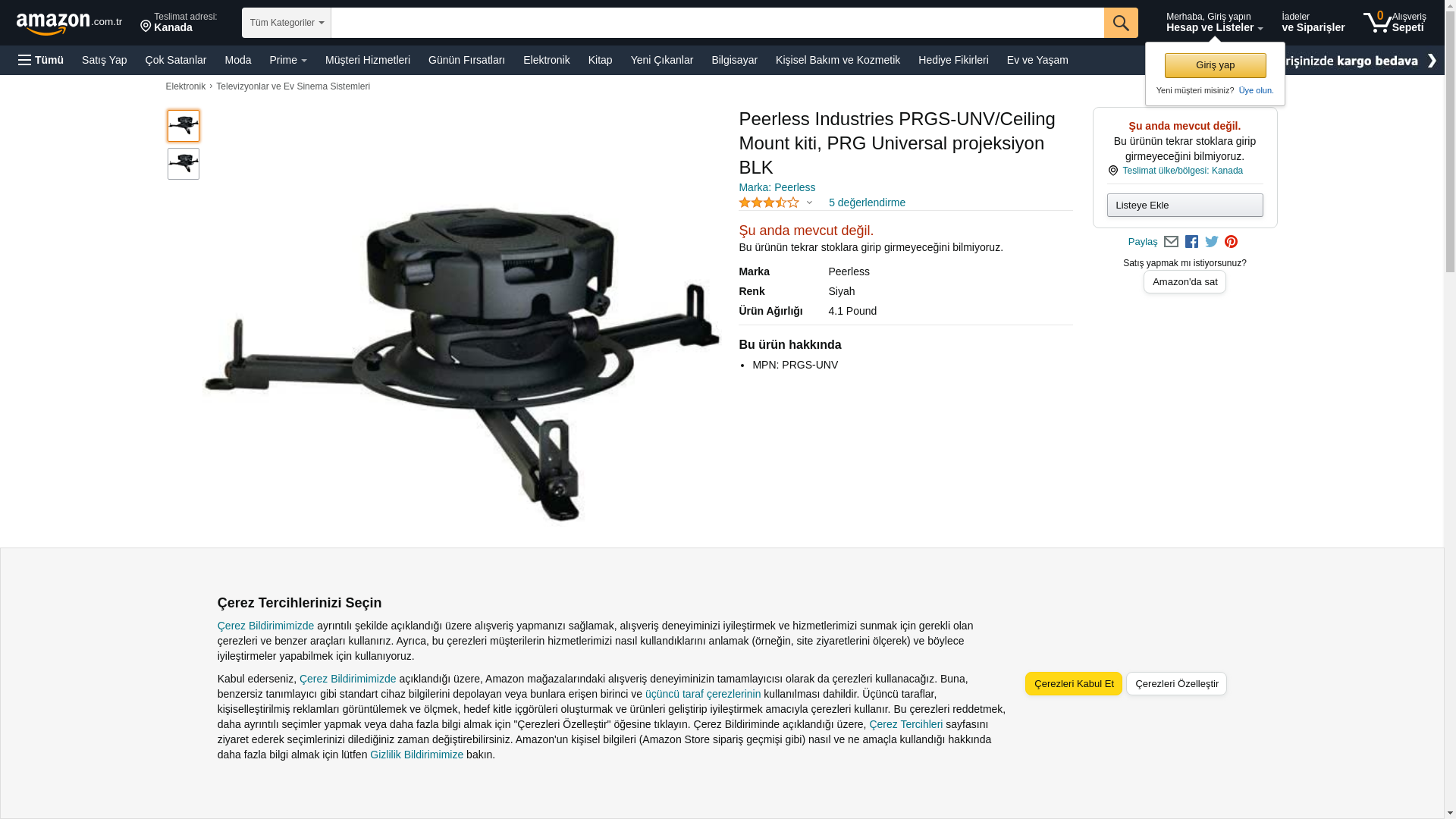The width and height of the screenshot is (1456, 819).
Task: Click the magnifying glass search button
Action: click(1121, 23)
